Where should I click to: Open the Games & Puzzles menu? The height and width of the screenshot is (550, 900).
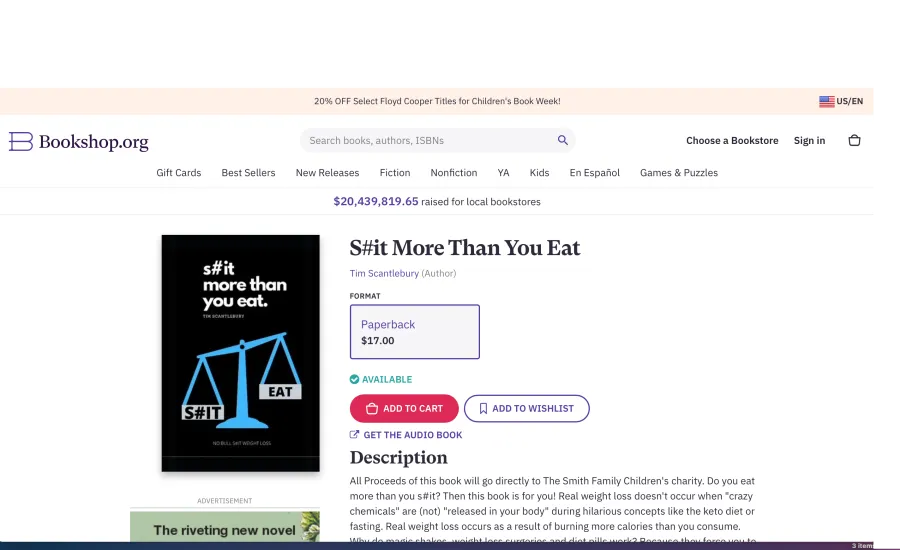click(678, 173)
